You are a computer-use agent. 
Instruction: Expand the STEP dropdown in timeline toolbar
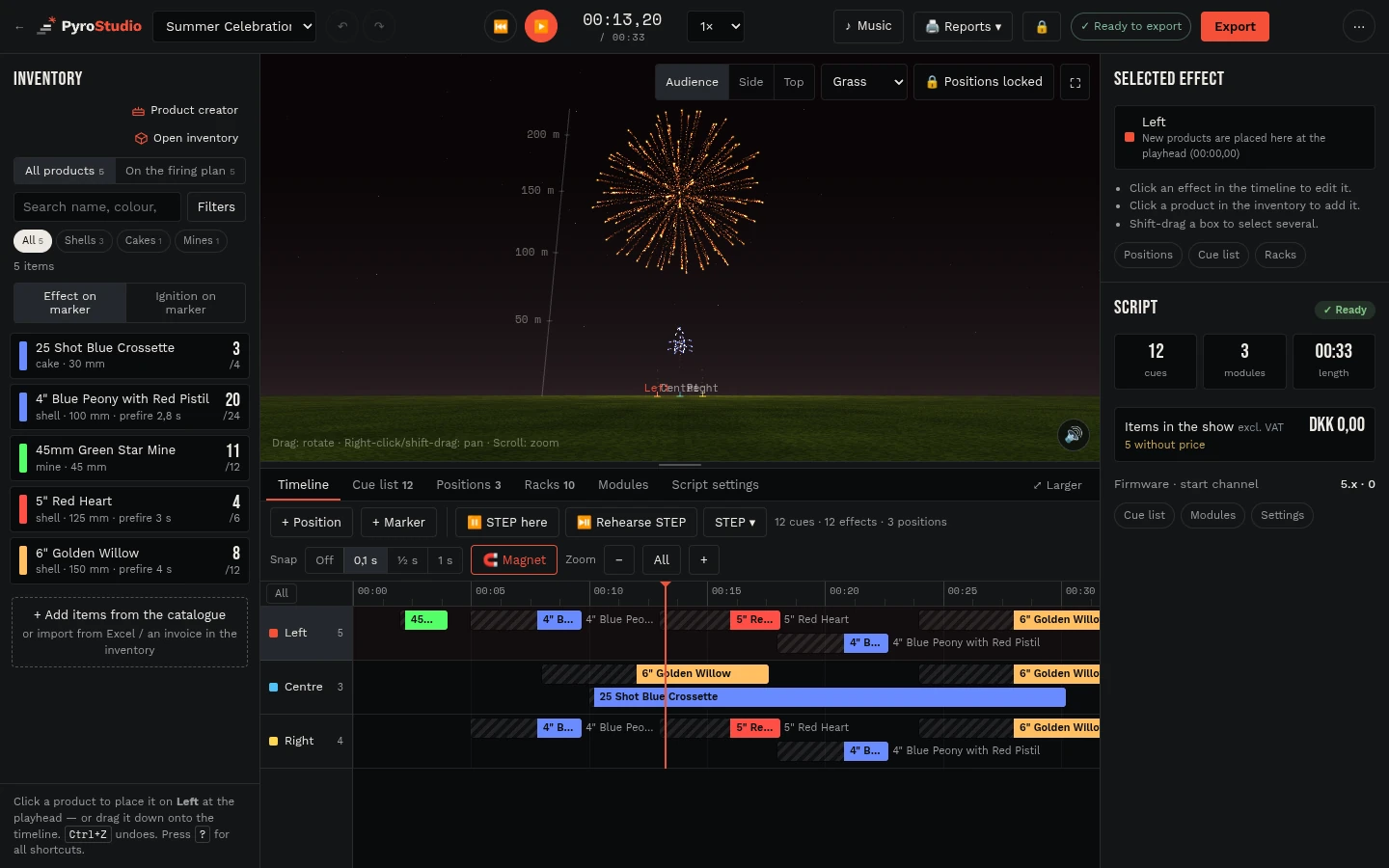pyautogui.click(x=735, y=523)
